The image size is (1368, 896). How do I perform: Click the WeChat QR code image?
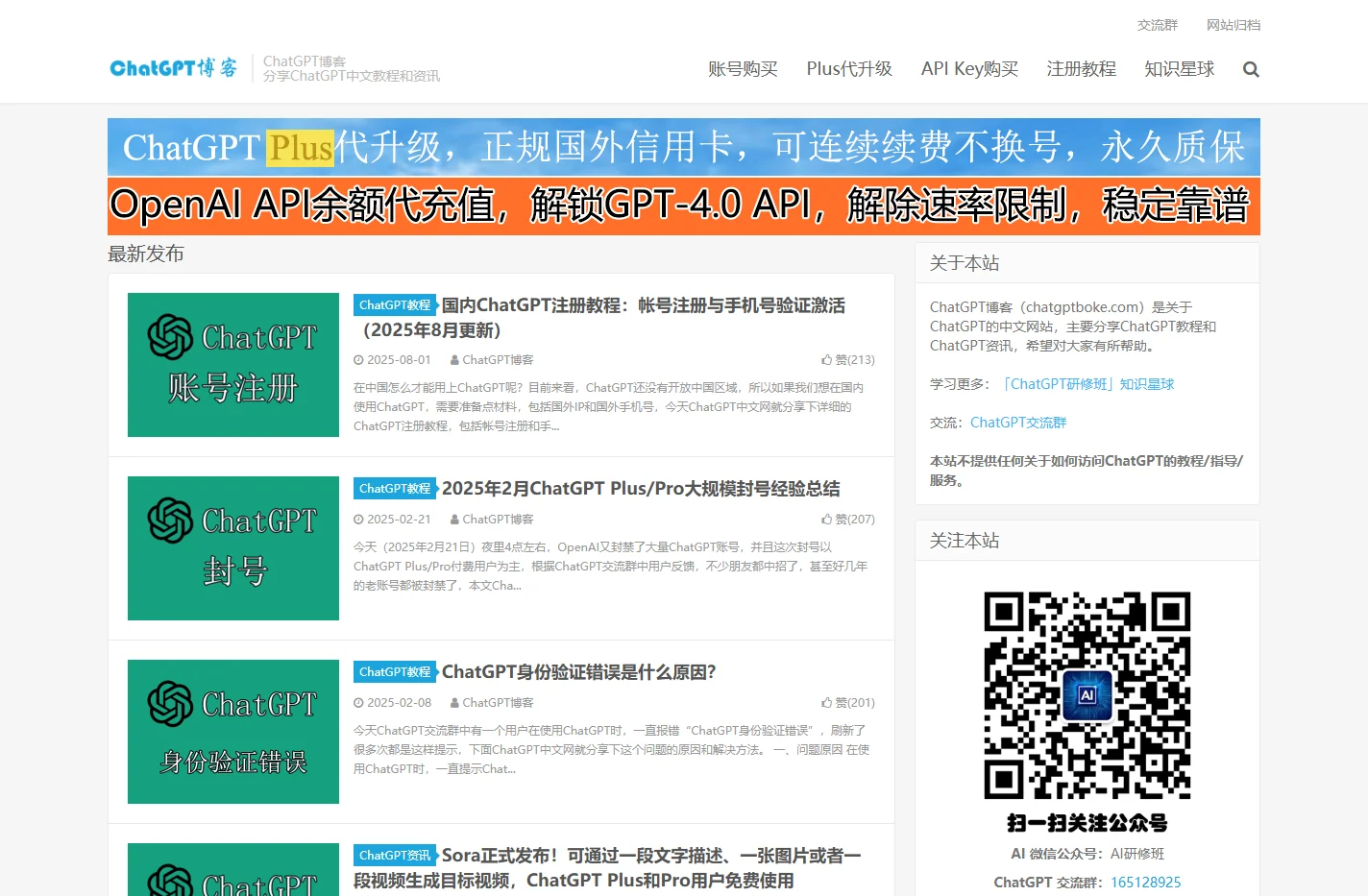pyautogui.click(x=1087, y=695)
